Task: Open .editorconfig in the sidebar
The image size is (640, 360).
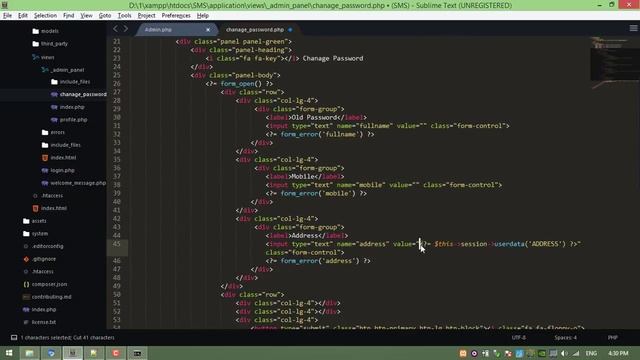Action: (x=47, y=246)
